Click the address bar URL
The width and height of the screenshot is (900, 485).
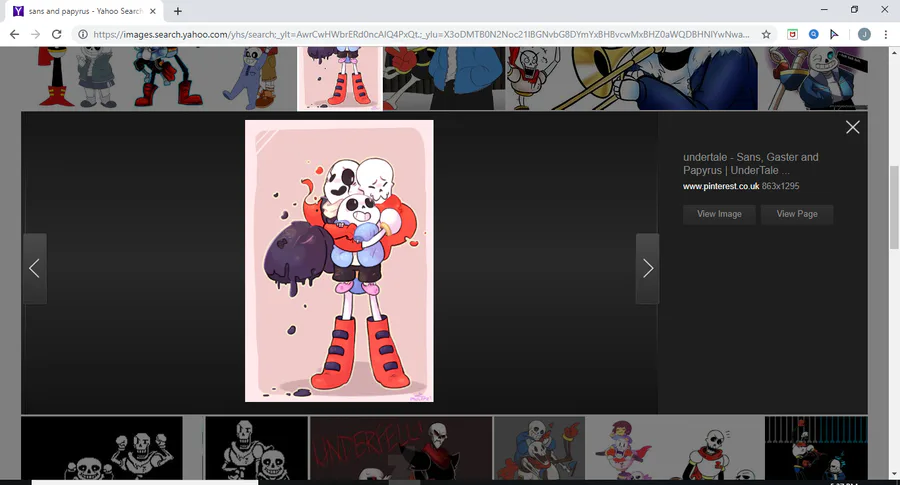421,34
